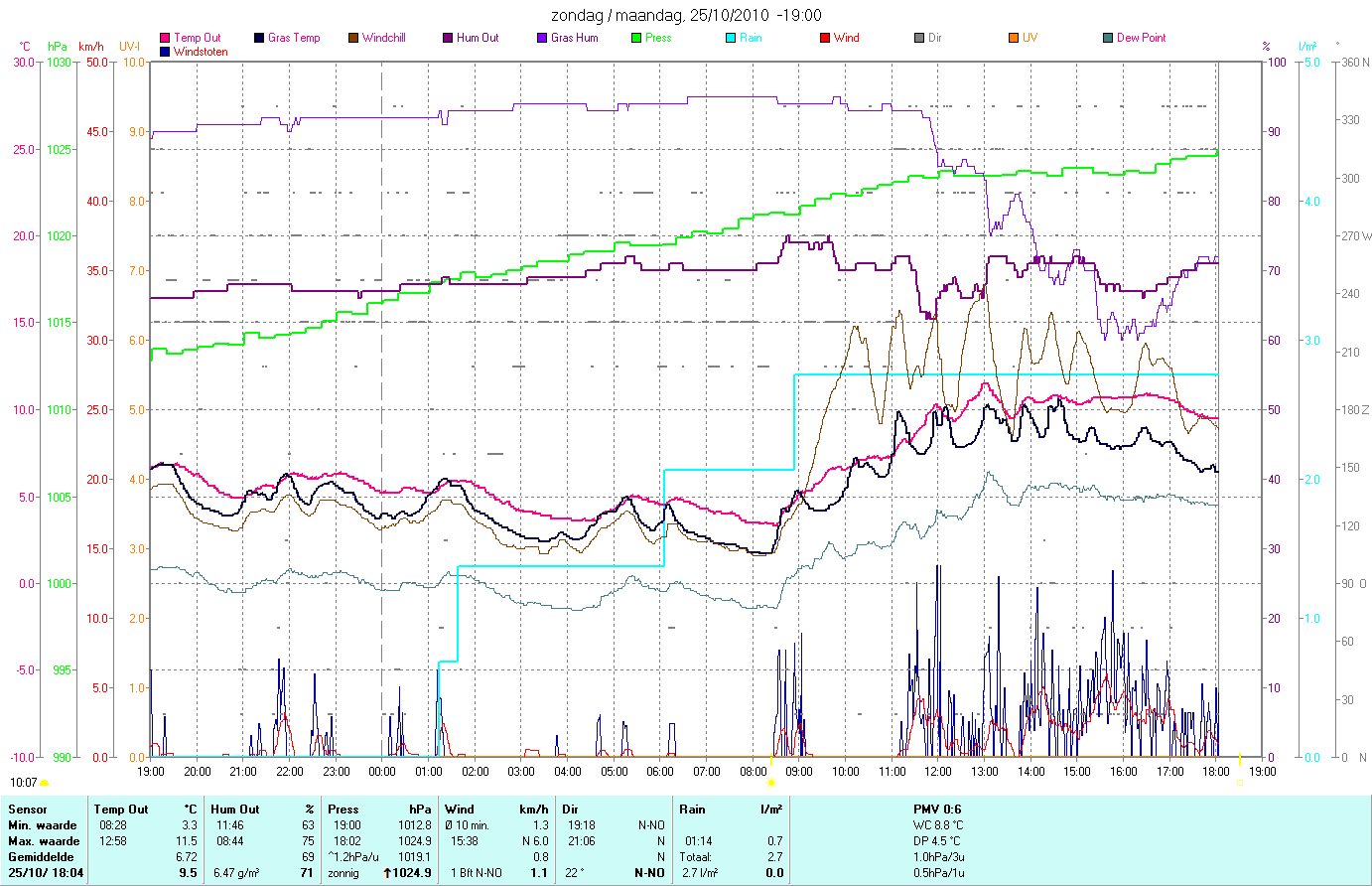Click the gray Dir legend square
1372x886 pixels.
919,38
